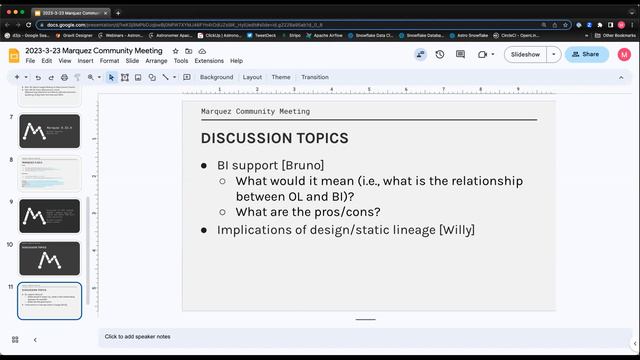Open the Extensions menu
Screen dimensions: 640x360
tap(209, 61)
